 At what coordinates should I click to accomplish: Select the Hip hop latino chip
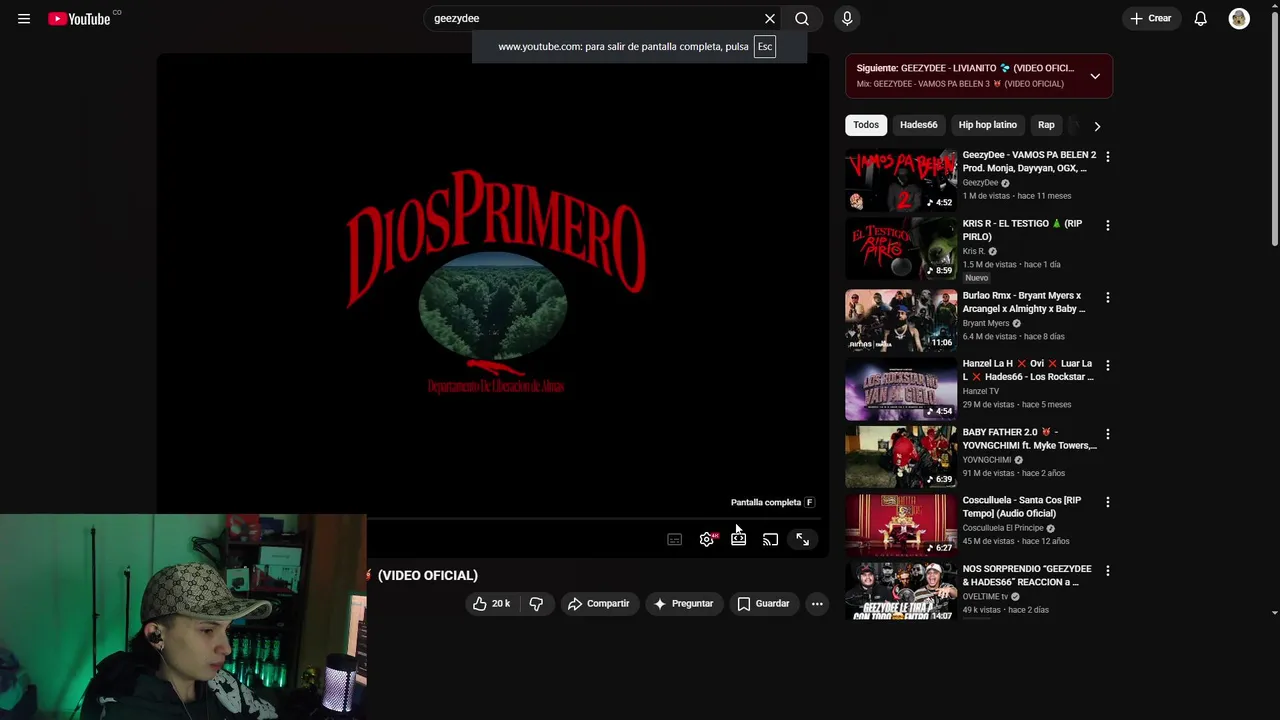click(987, 125)
